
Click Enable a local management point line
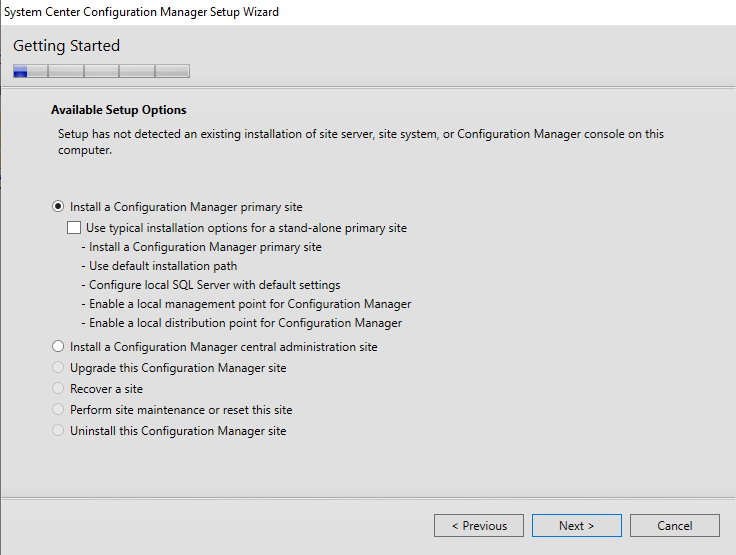coord(246,304)
